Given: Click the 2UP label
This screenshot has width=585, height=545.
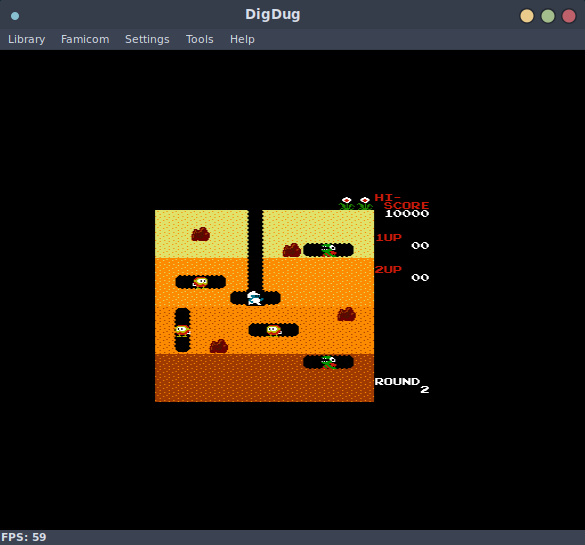Looking at the screenshot, I should pyautogui.click(x=388, y=269).
